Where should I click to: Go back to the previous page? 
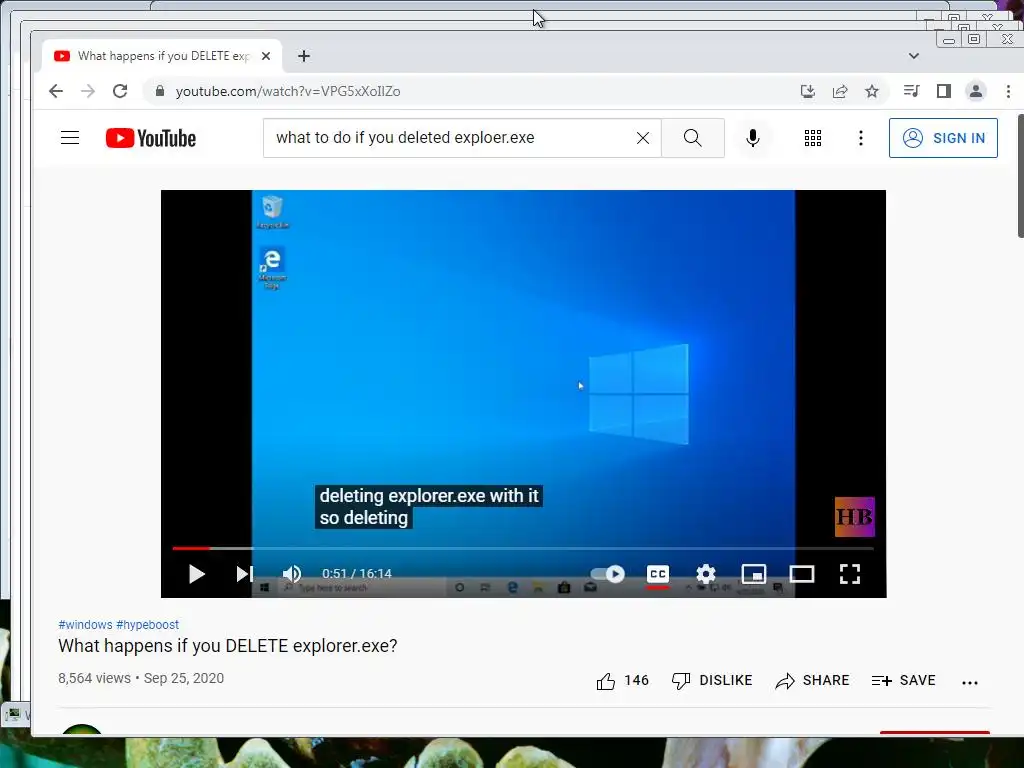tap(56, 91)
